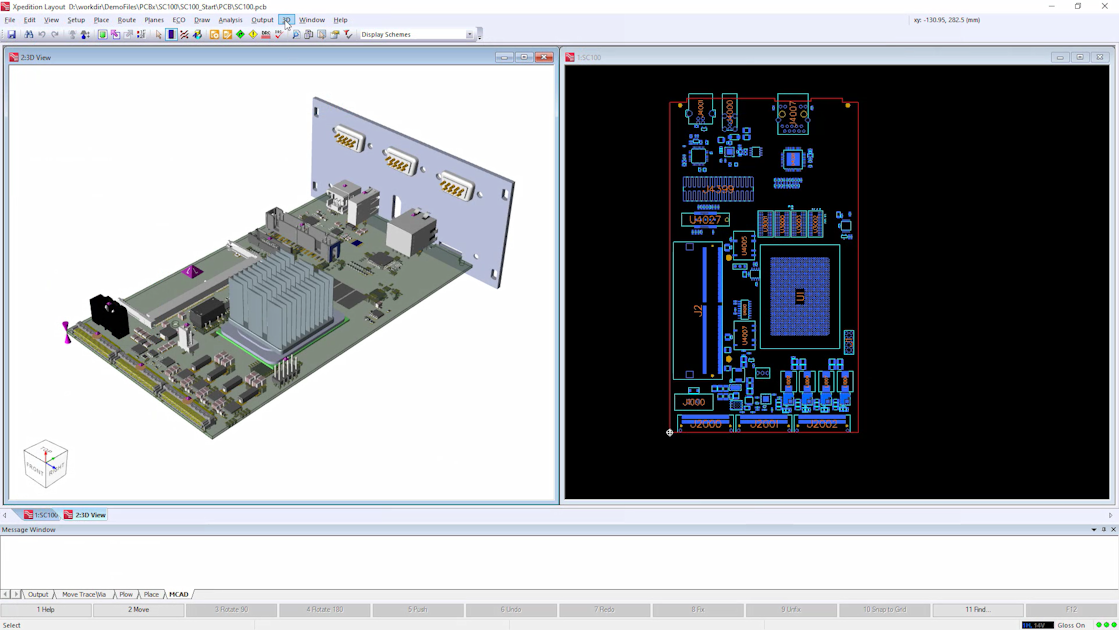
Task: Open Display Control with the highlighted panel icon
Action: (x=171, y=34)
